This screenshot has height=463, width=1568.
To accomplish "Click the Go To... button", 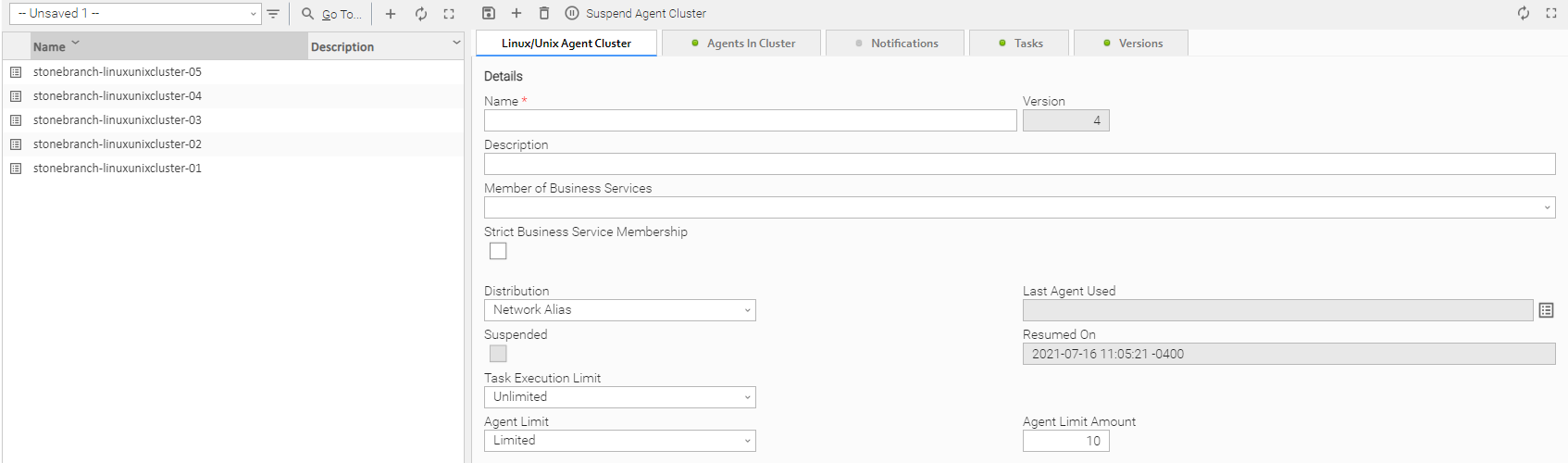I will pyautogui.click(x=332, y=14).
